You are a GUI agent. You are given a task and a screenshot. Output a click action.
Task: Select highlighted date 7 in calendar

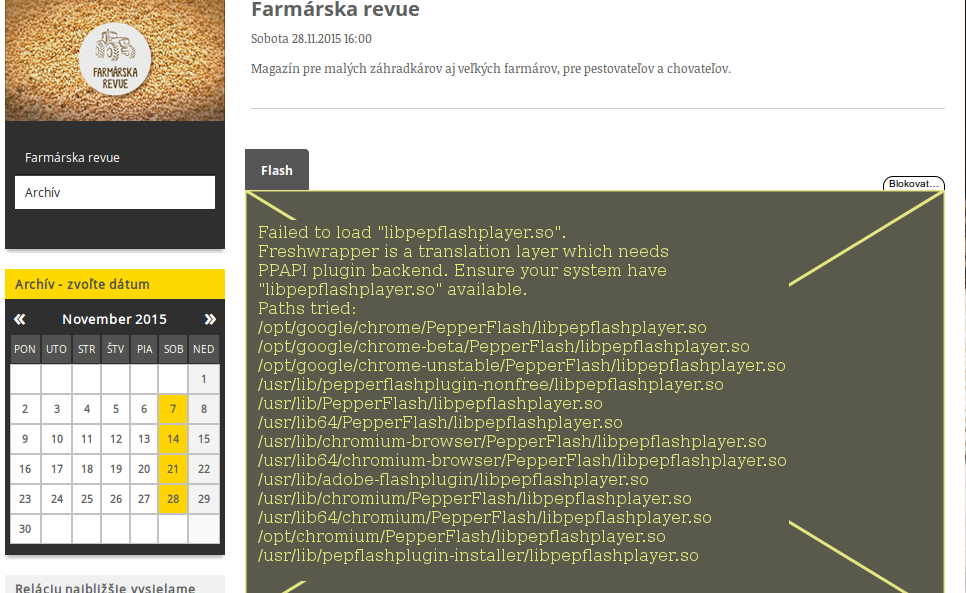click(x=173, y=409)
